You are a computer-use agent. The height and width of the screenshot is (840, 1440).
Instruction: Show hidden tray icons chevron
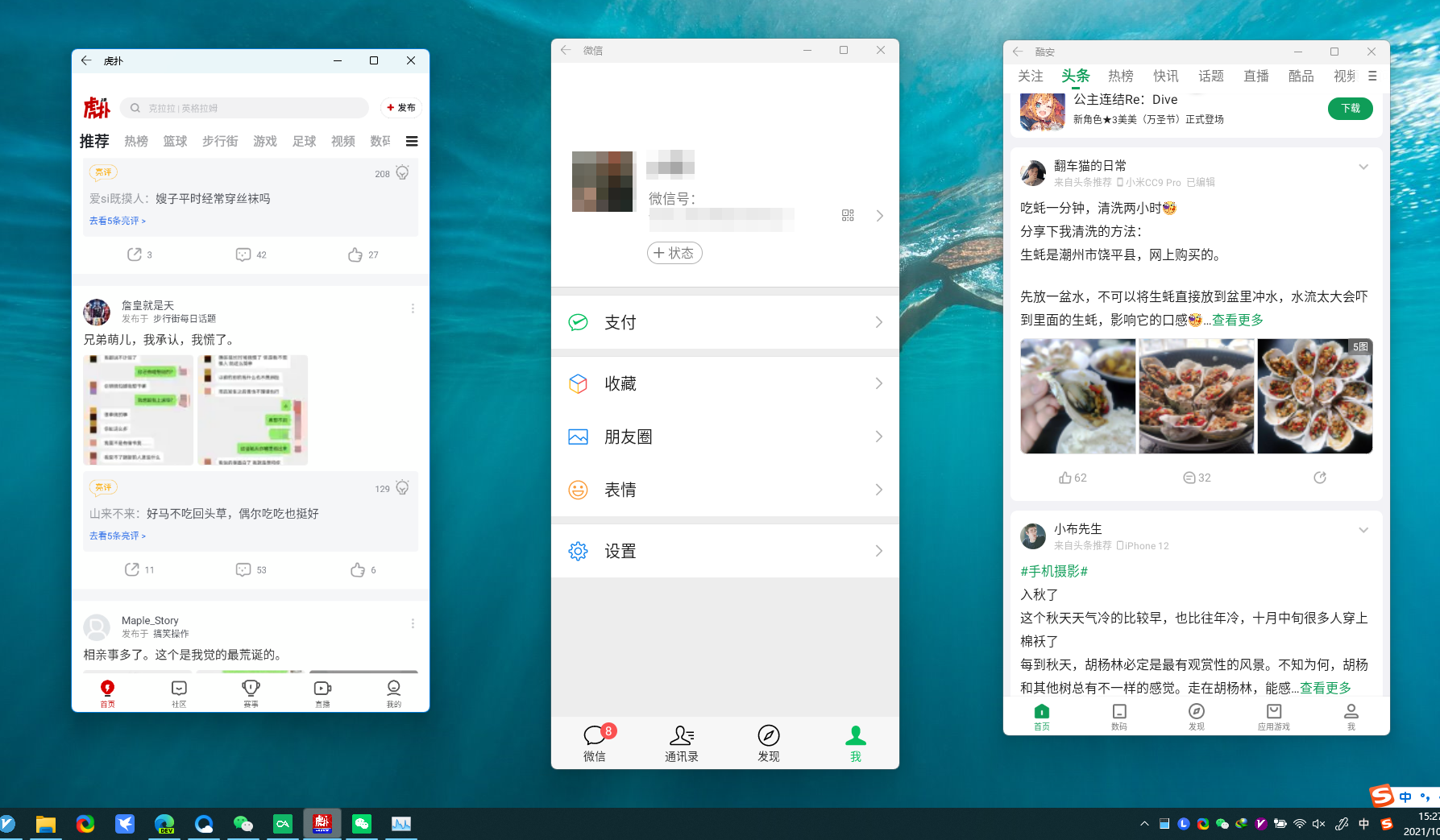pos(1144,824)
